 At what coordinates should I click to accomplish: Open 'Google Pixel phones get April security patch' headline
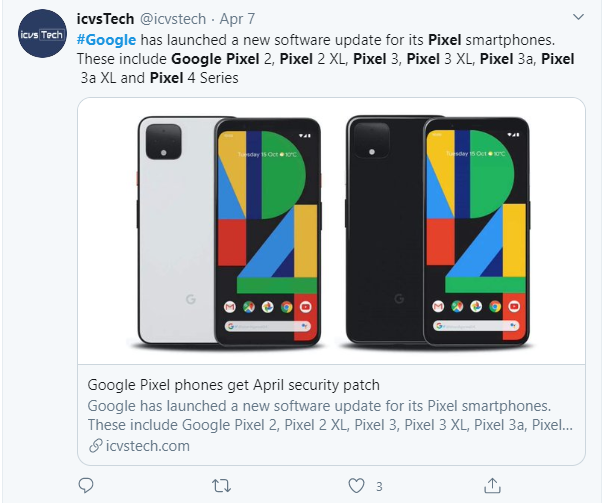click(233, 385)
